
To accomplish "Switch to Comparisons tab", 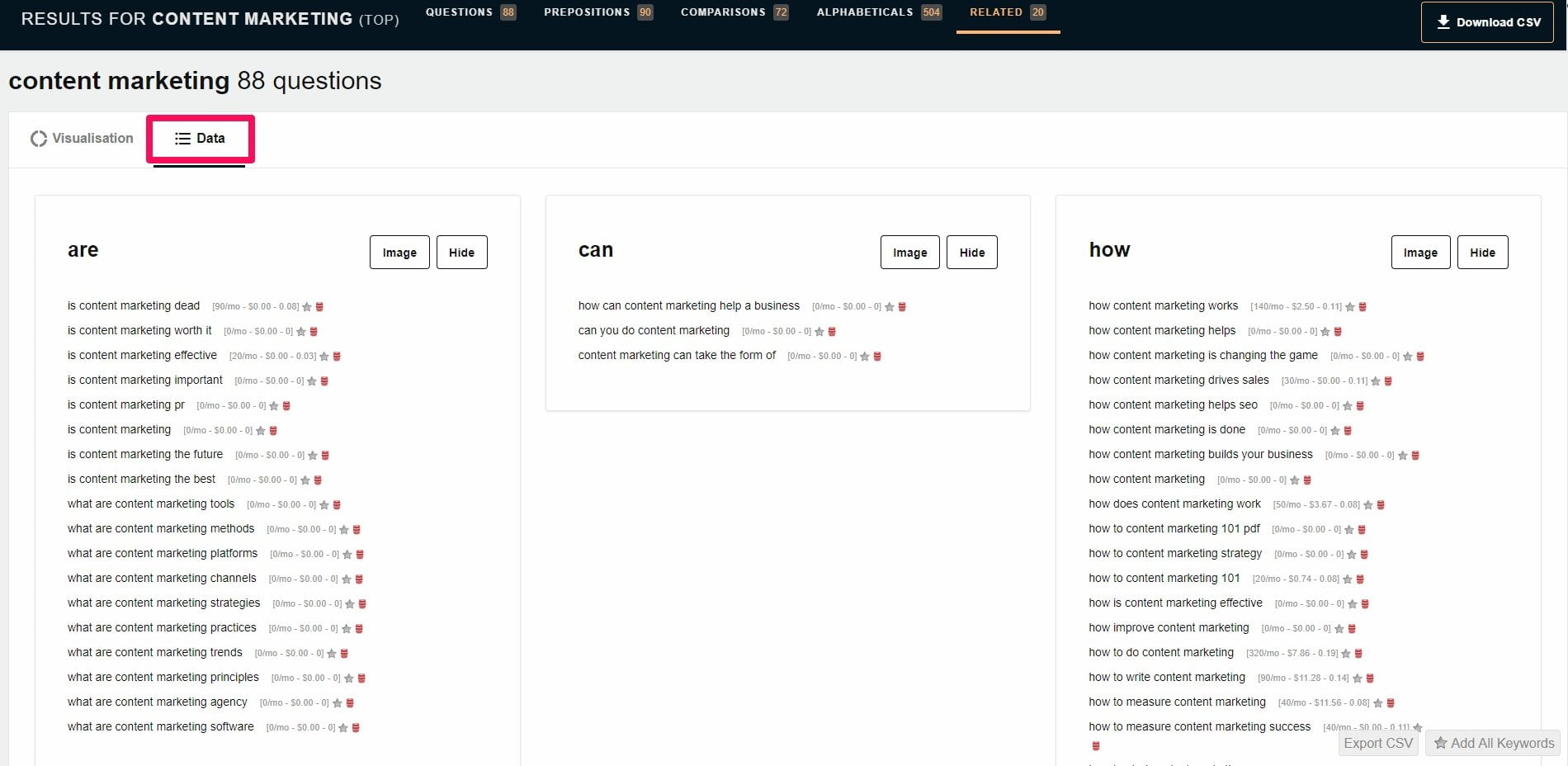I will (x=734, y=12).
